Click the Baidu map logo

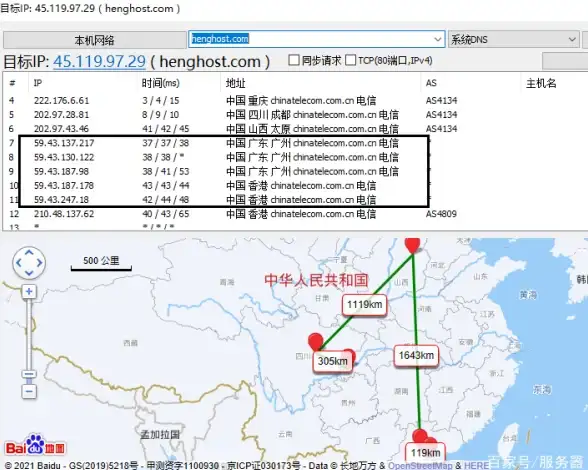pos(35,444)
